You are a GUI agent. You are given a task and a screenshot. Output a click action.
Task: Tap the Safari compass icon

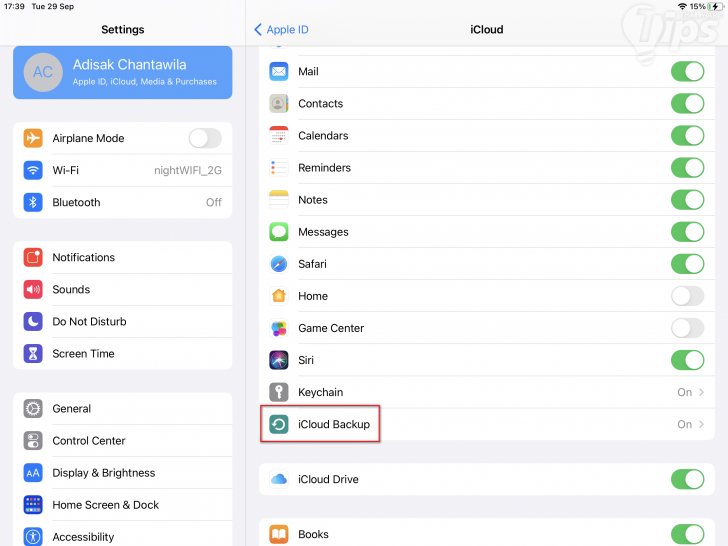279,264
